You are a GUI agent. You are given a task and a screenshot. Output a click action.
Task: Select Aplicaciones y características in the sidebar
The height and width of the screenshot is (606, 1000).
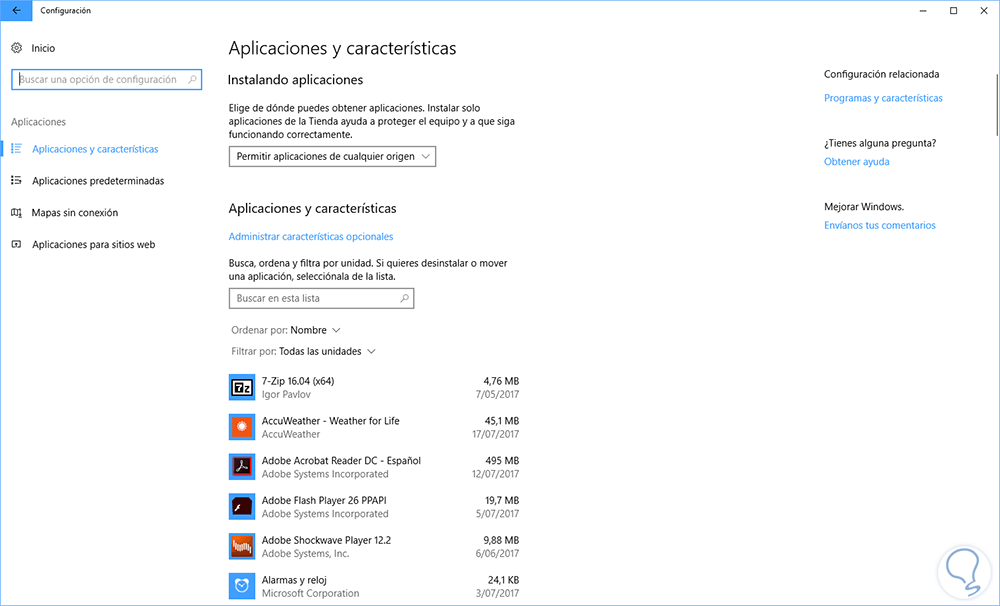(95, 149)
